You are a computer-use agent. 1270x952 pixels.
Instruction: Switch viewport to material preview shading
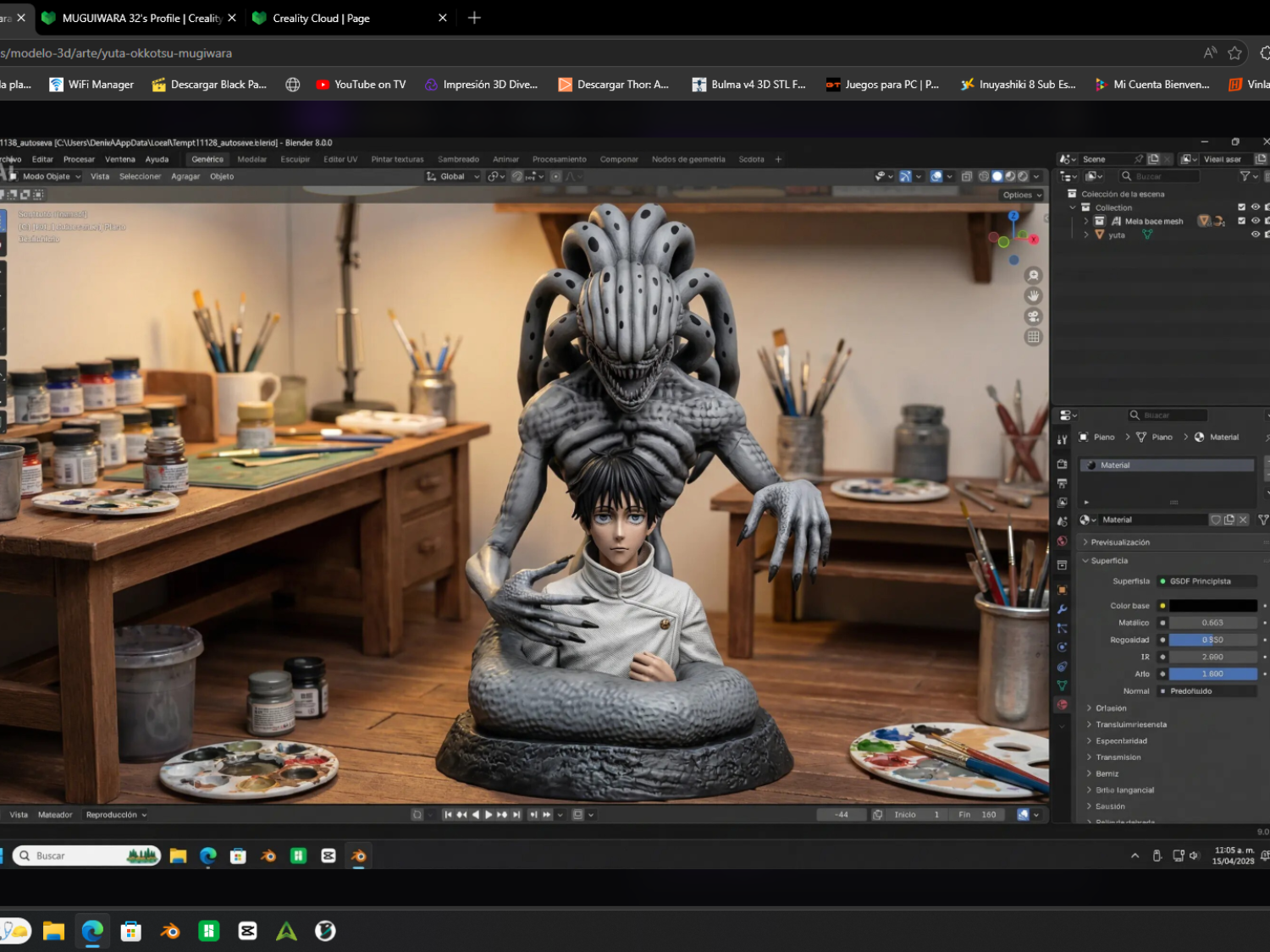(1010, 177)
